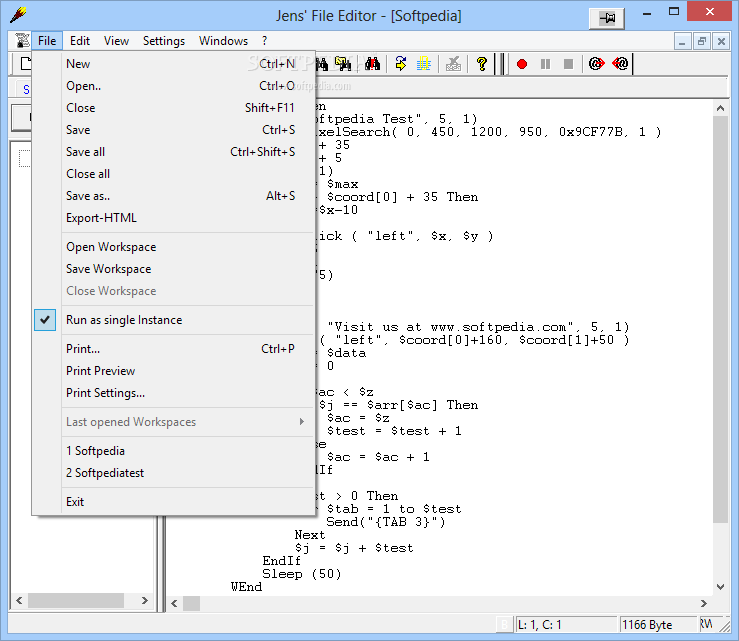Click the red-marked binoculars search icon

[372, 64]
